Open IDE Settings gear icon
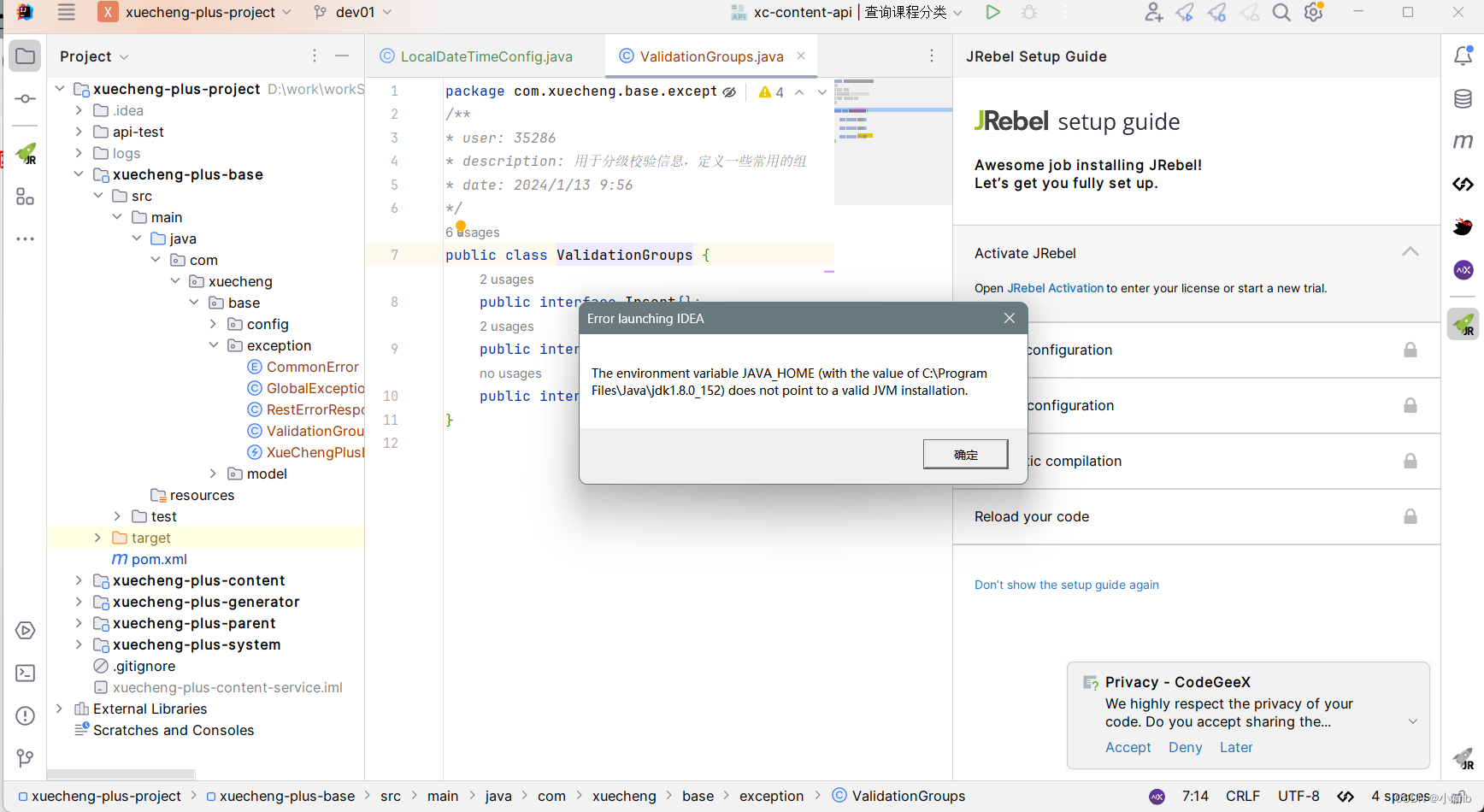 1314,13
